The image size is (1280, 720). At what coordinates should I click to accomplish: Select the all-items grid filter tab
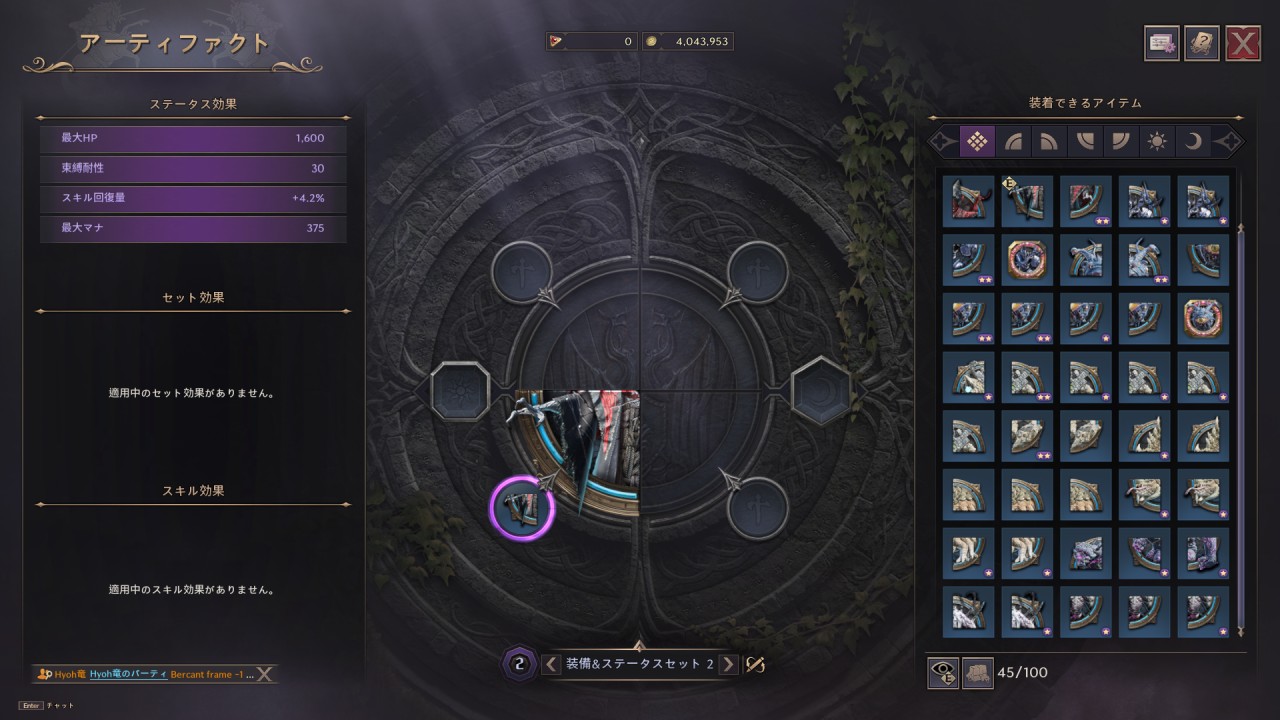(x=978, y=142)
